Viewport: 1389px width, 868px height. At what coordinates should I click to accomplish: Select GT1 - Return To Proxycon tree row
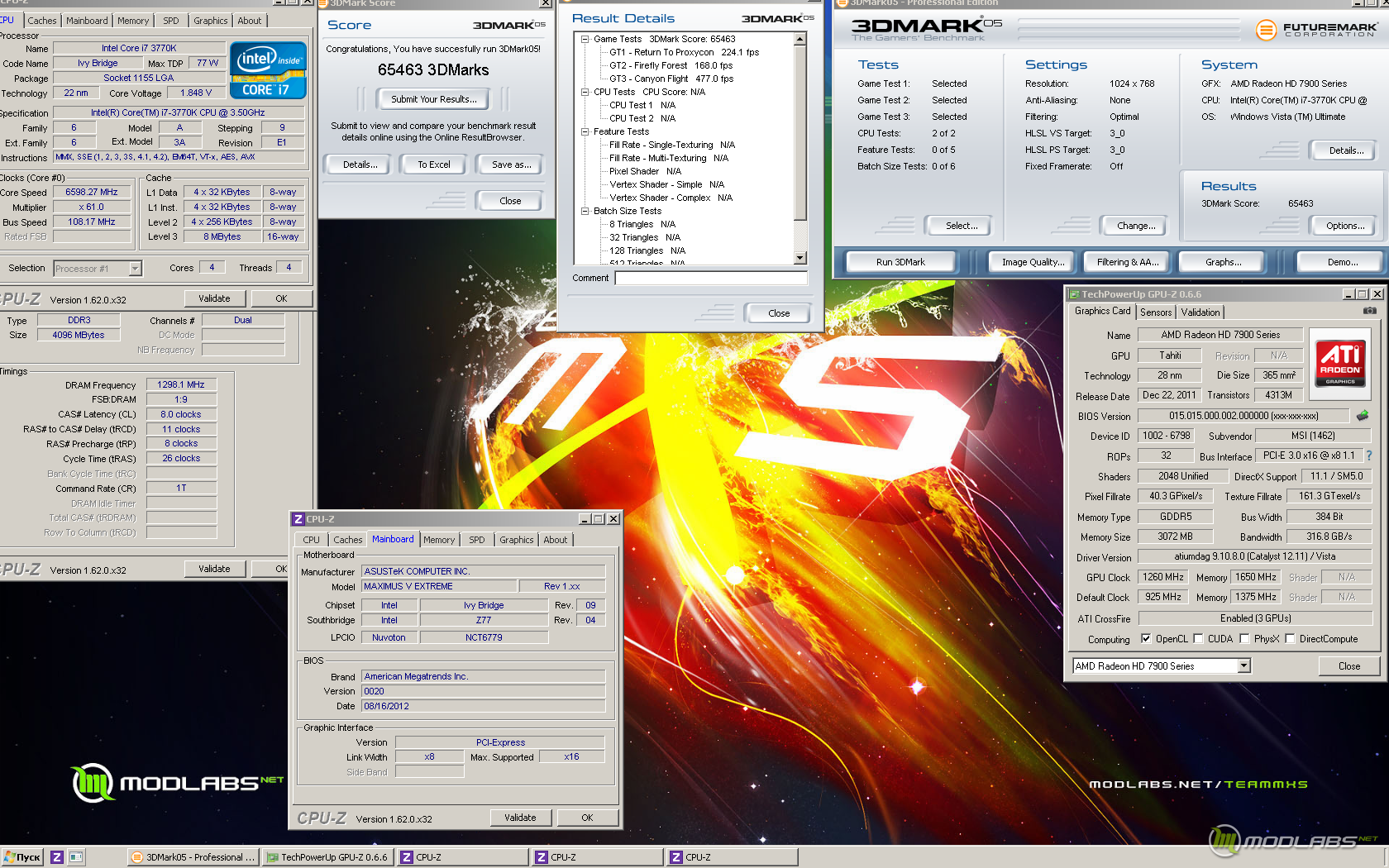[x=684, y=52]
